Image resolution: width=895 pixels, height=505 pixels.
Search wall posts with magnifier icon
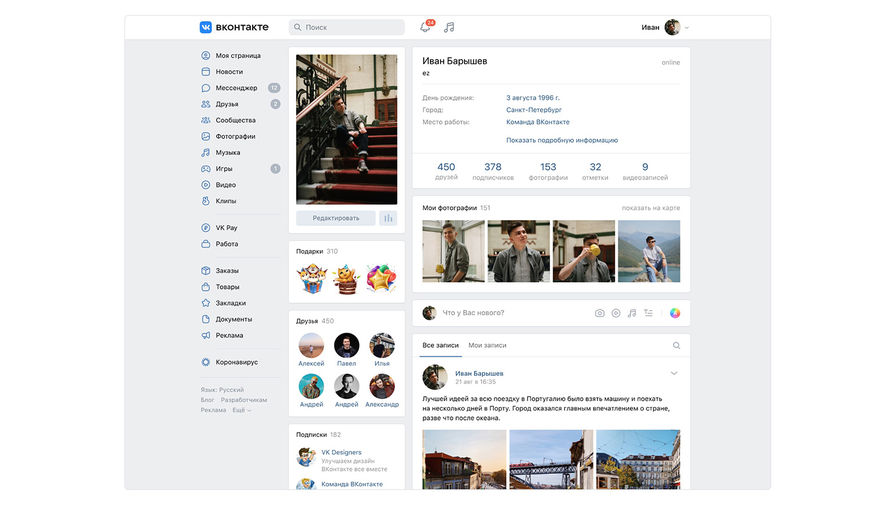click(x=676, y=345)
